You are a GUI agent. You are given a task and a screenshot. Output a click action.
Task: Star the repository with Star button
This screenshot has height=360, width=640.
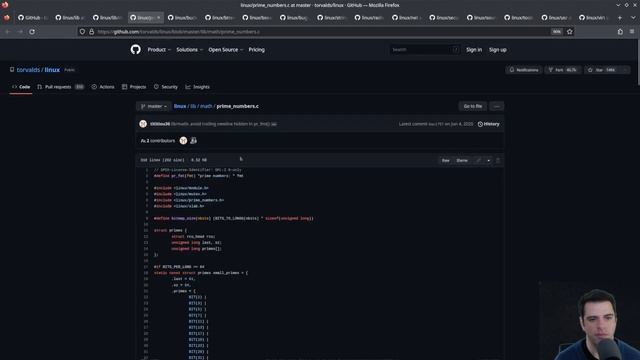pyautogui.click(x=602, y=70)
